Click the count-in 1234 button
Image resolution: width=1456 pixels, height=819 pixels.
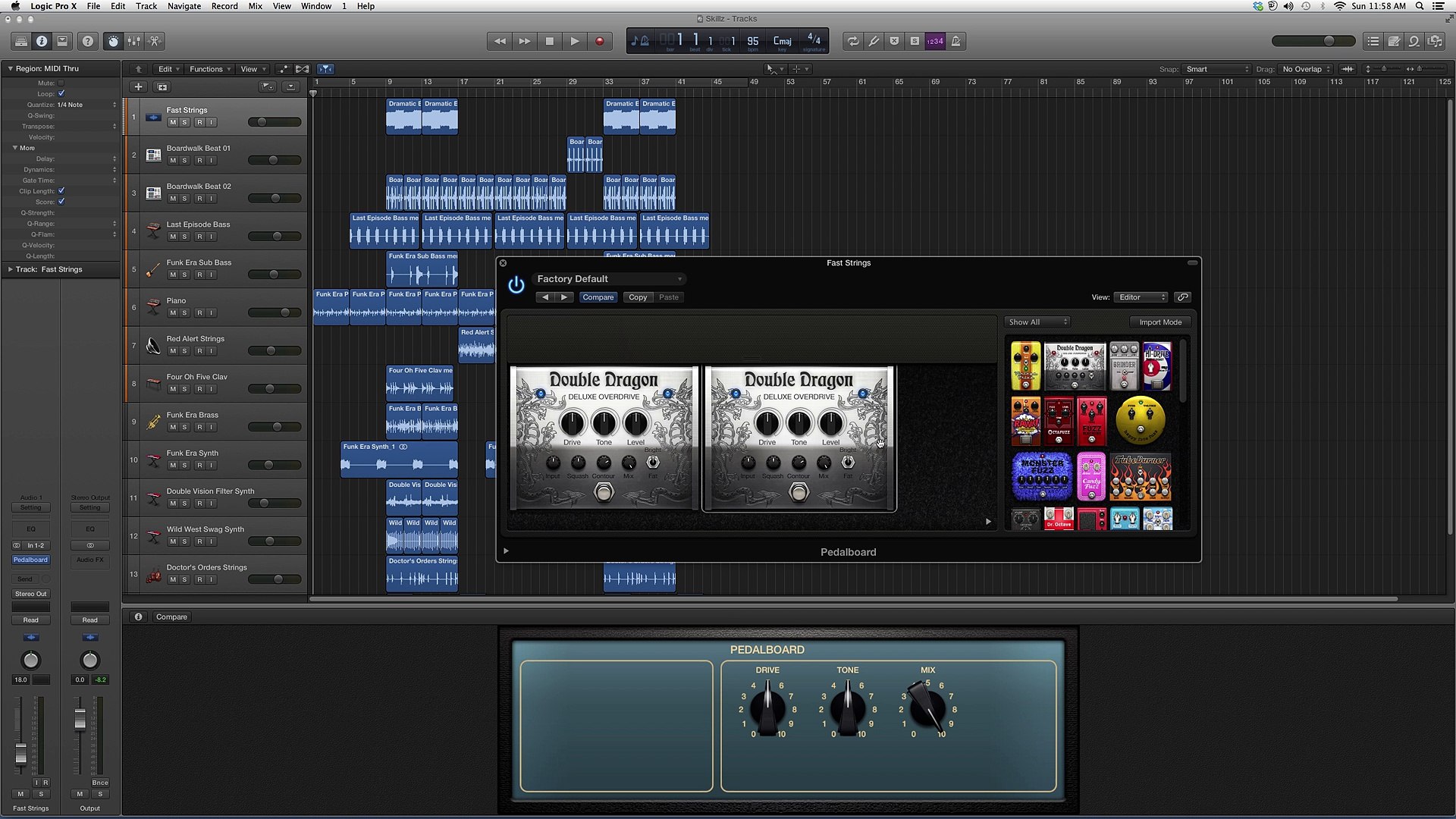(935, 41)
